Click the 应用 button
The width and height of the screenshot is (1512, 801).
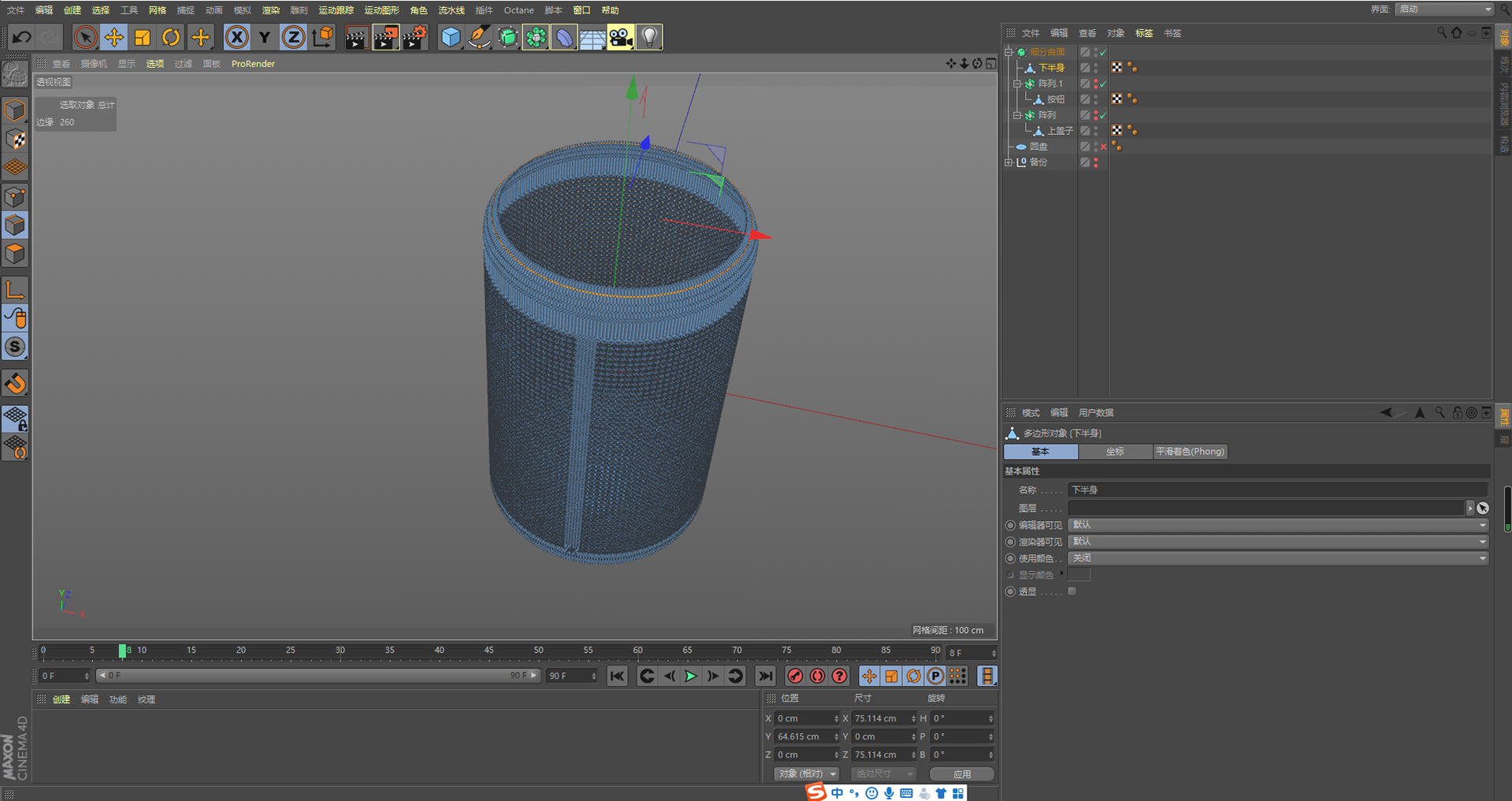(961, 773)
